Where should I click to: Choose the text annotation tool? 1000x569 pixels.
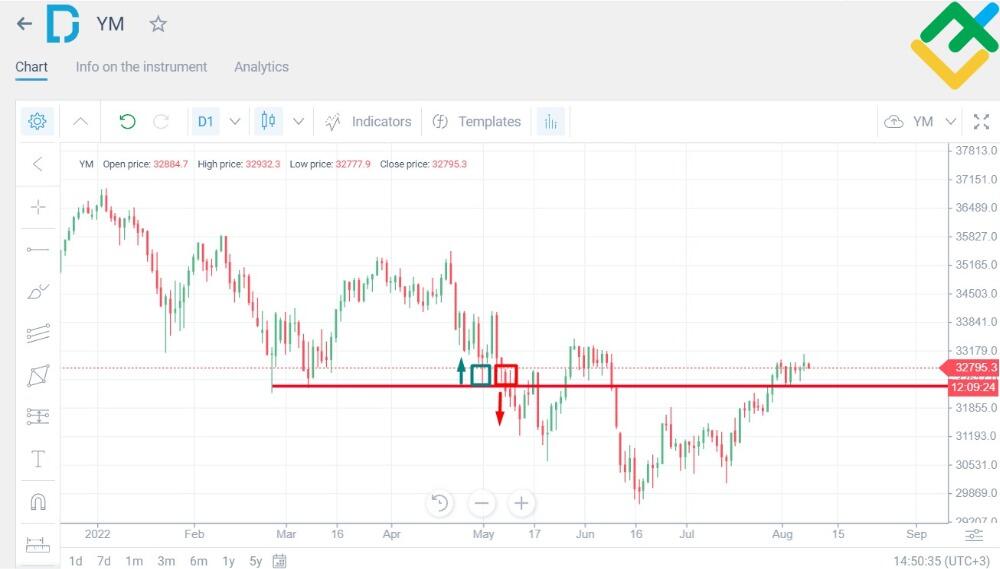pos(38,459)
